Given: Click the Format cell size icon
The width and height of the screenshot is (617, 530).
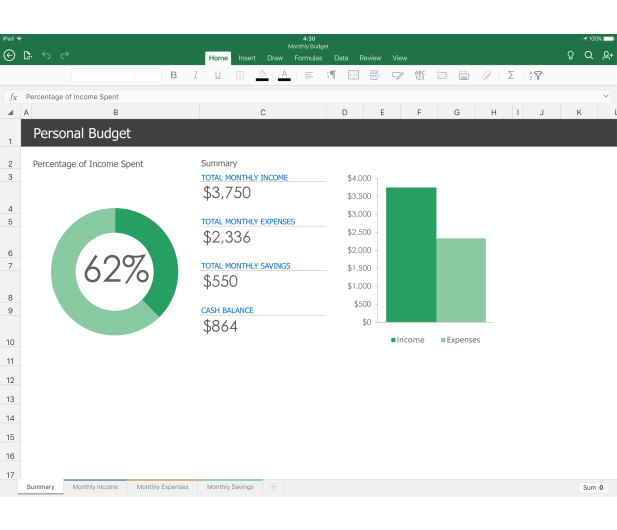Looking at the screenshot, I should (x=464, y=75).
